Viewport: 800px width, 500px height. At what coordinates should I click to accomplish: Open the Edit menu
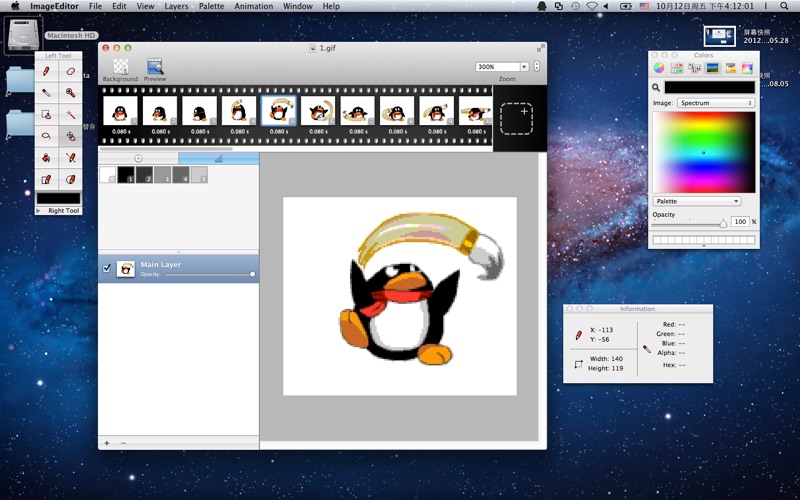[119, 6]
